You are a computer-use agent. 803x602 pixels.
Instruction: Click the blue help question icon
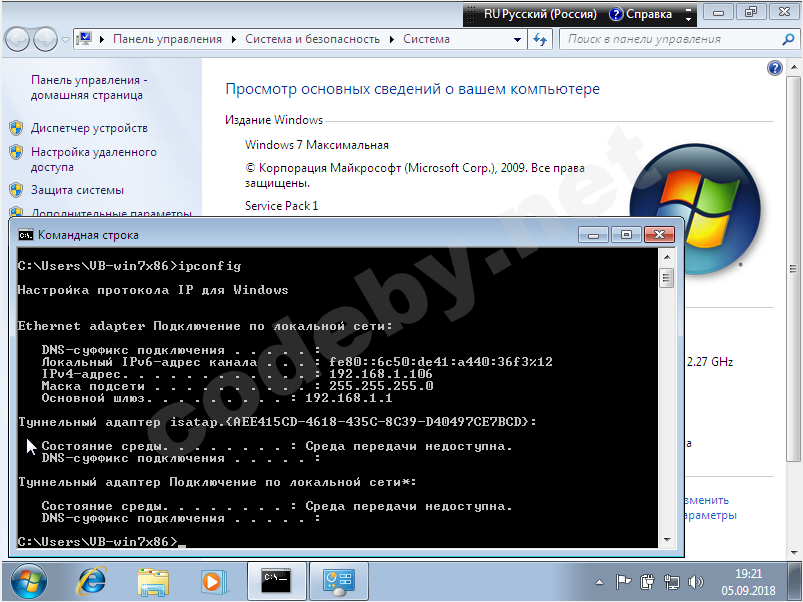[x=775, y=68]
